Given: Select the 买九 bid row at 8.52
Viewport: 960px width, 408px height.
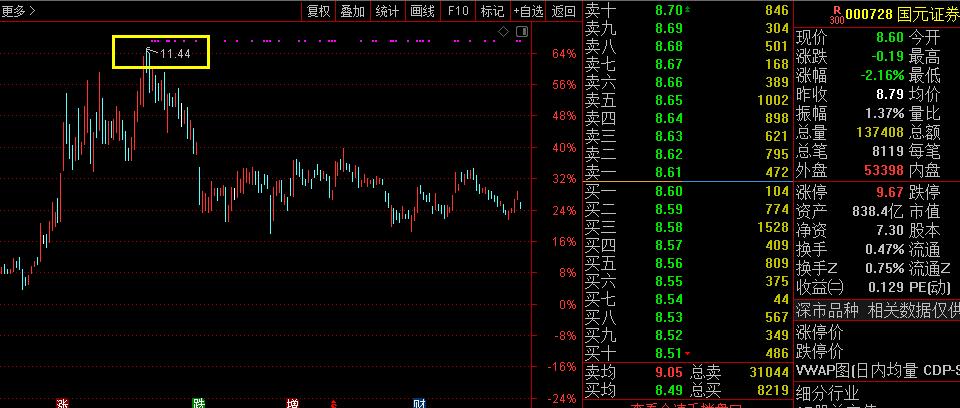Looking at the screenshot, I should point(687,335).
